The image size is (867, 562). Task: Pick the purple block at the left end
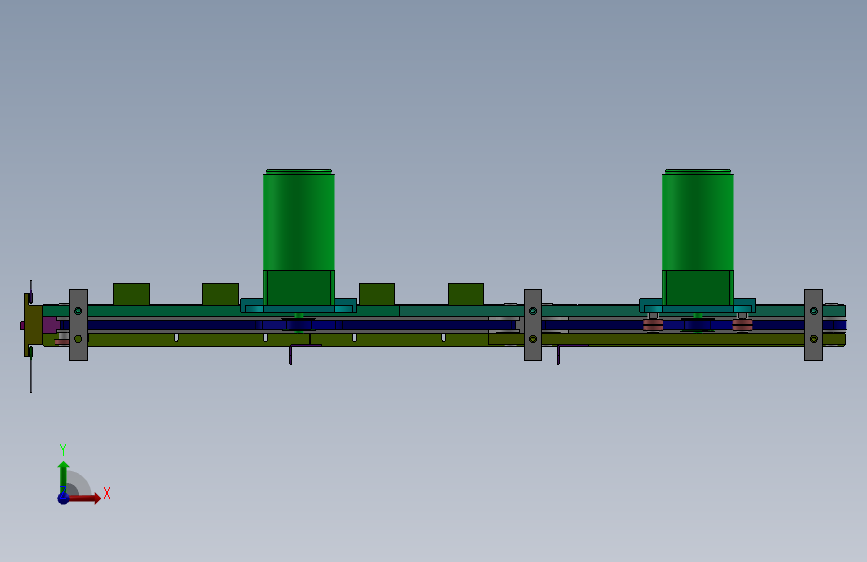tap(50, 325)
